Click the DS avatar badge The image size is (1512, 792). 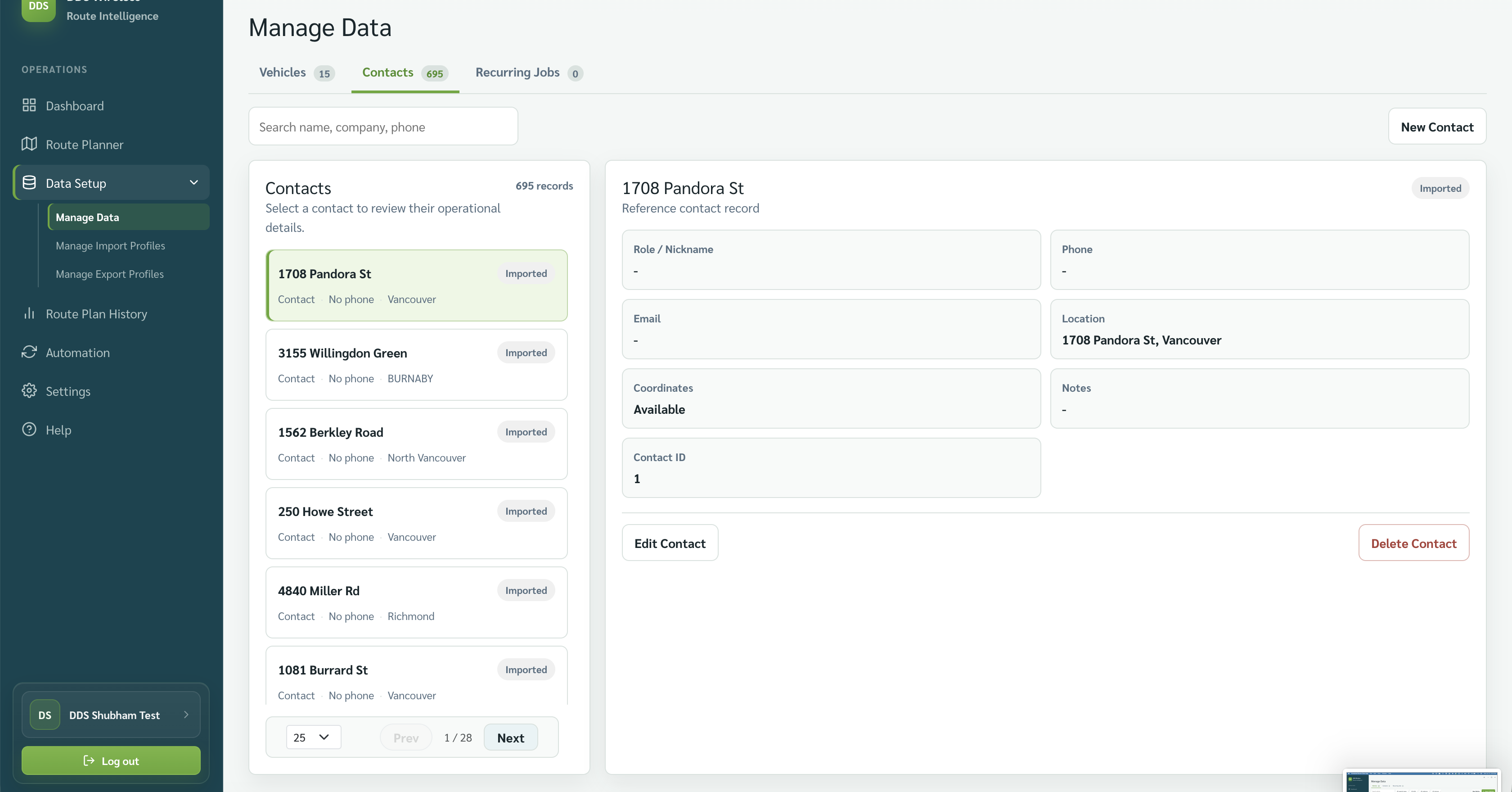click(45, 715)
